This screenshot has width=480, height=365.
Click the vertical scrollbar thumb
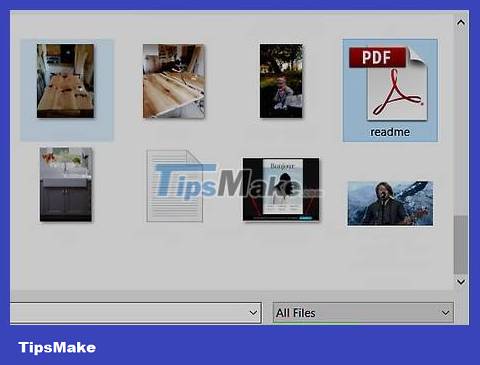[x=460, y=245]
